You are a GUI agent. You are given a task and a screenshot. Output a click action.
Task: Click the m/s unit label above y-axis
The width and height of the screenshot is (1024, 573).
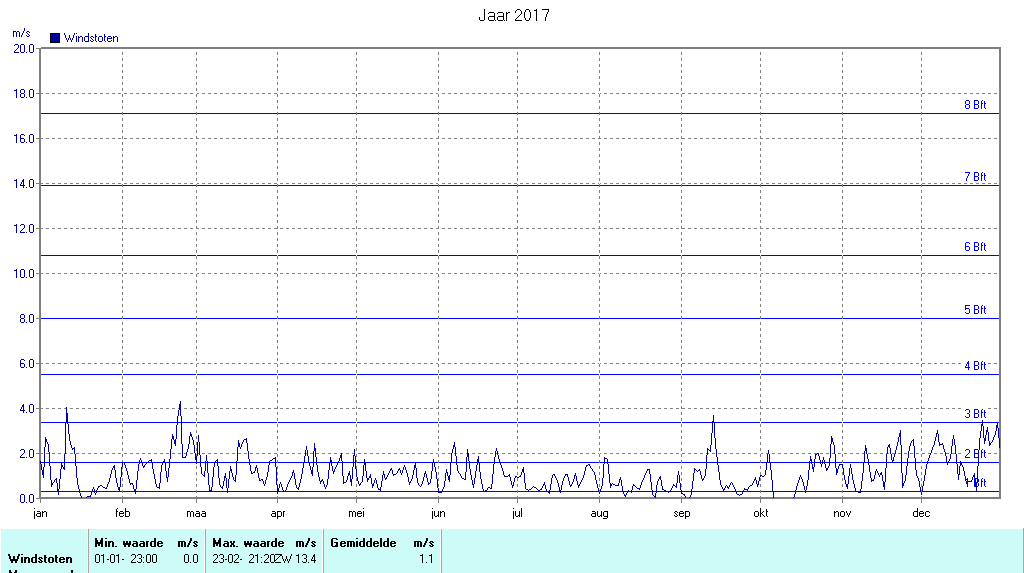21,33
